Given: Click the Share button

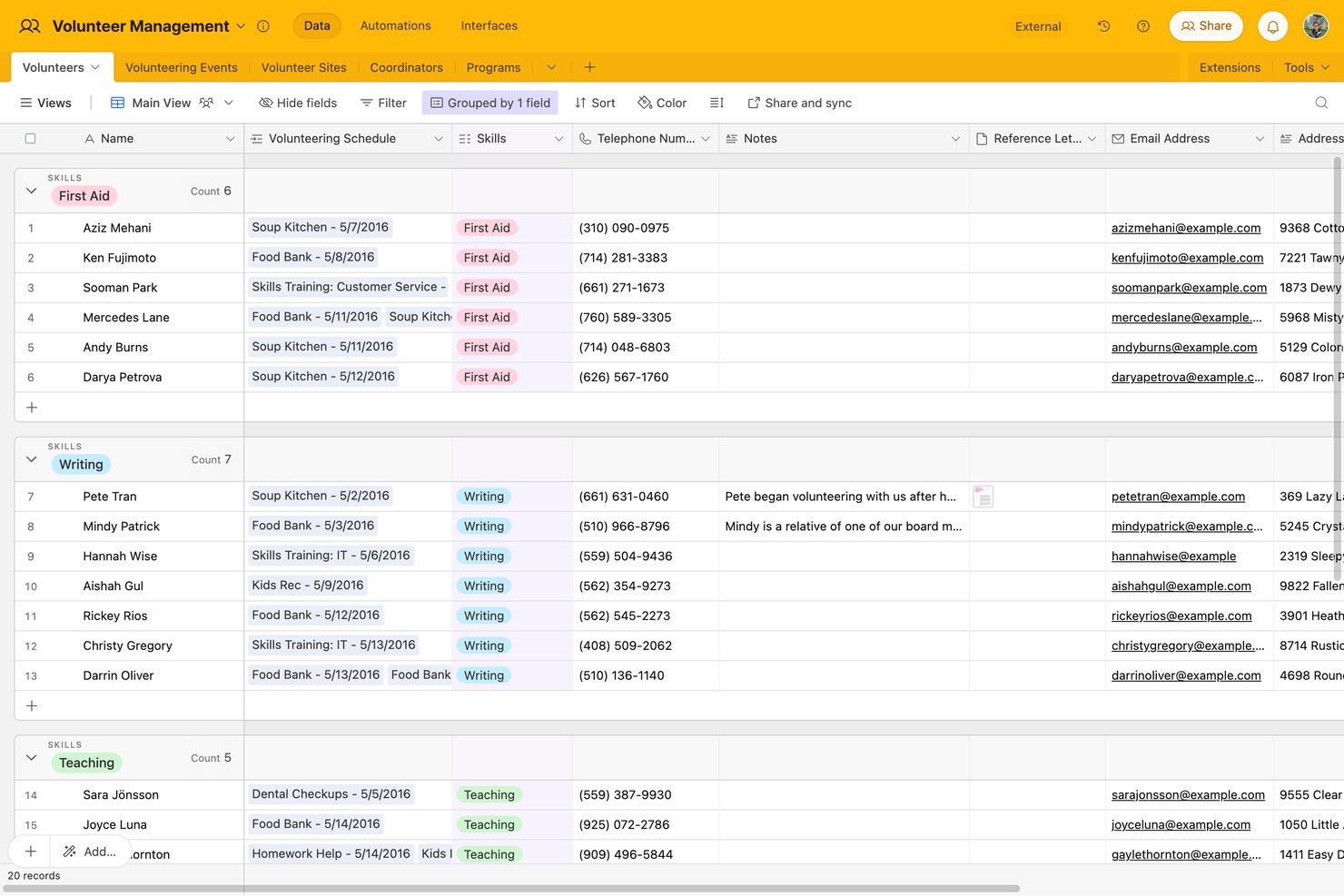Looking at the screenshot, I should click(x=1206, y=25).
